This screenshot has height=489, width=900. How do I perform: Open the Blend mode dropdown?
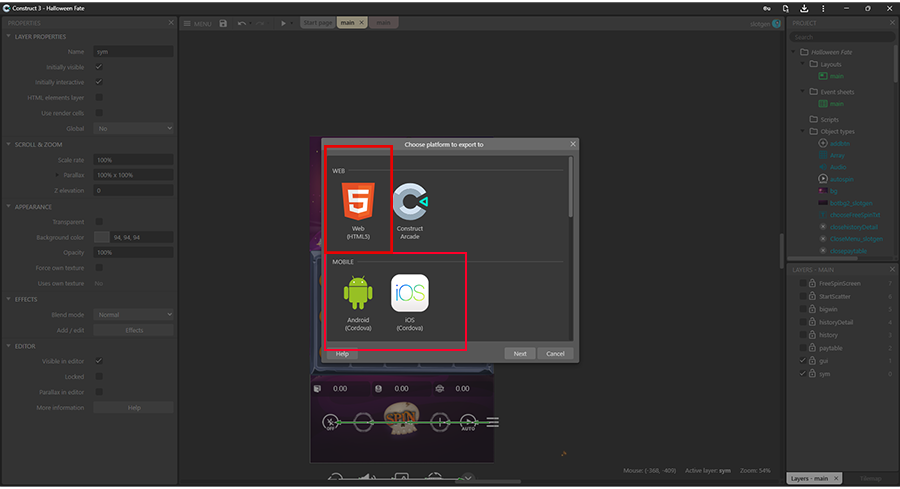coord(134,314)
